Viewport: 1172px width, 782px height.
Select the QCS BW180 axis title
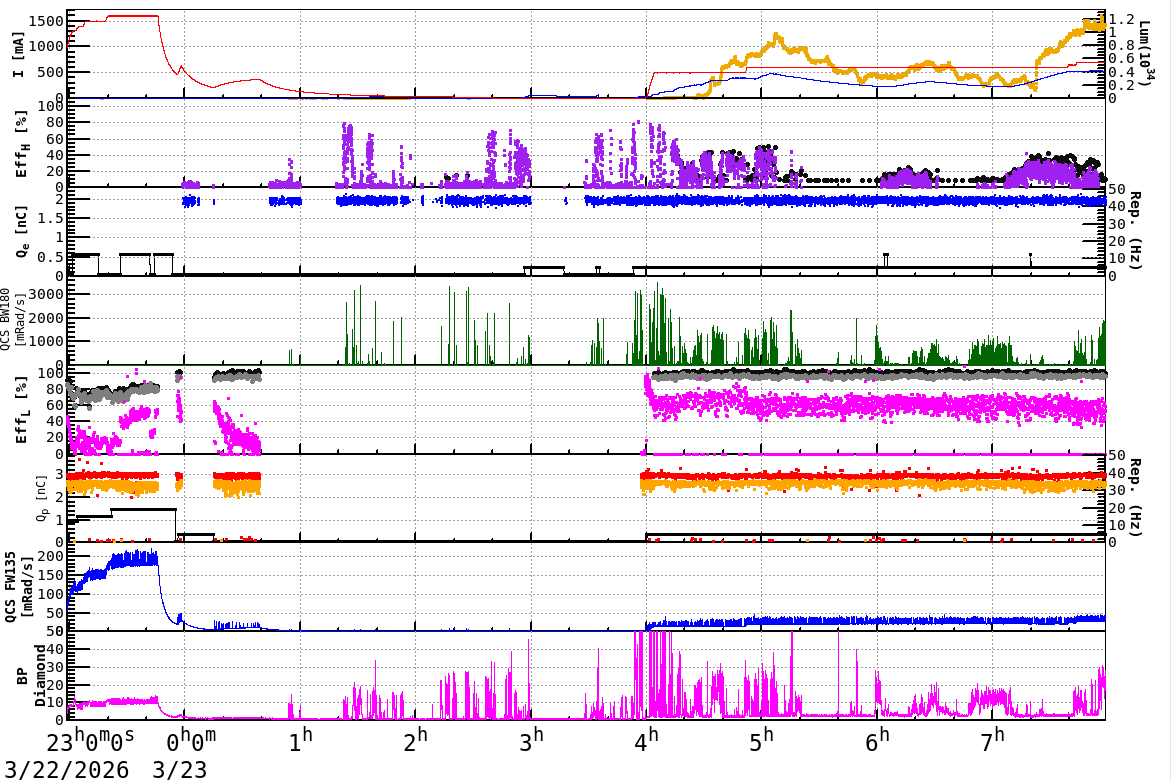pos(12,320)
